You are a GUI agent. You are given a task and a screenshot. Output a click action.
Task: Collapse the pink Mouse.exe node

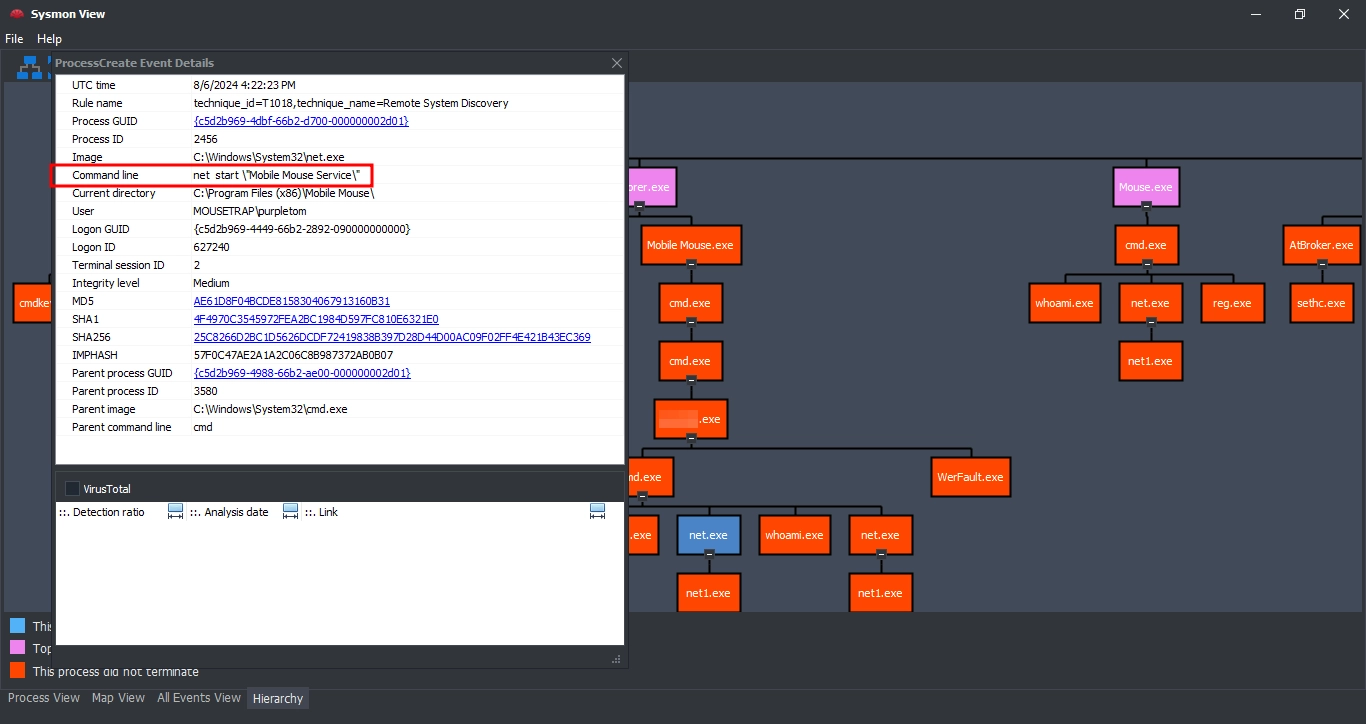[1147, 206]
